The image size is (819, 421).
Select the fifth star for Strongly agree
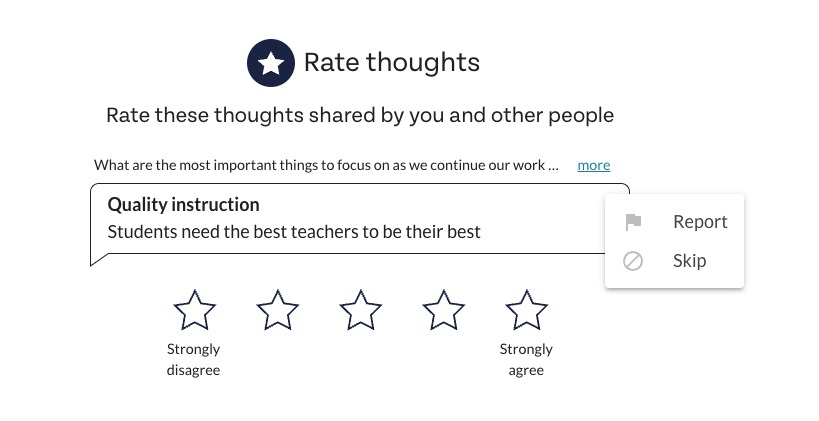[x=526, y=310]
